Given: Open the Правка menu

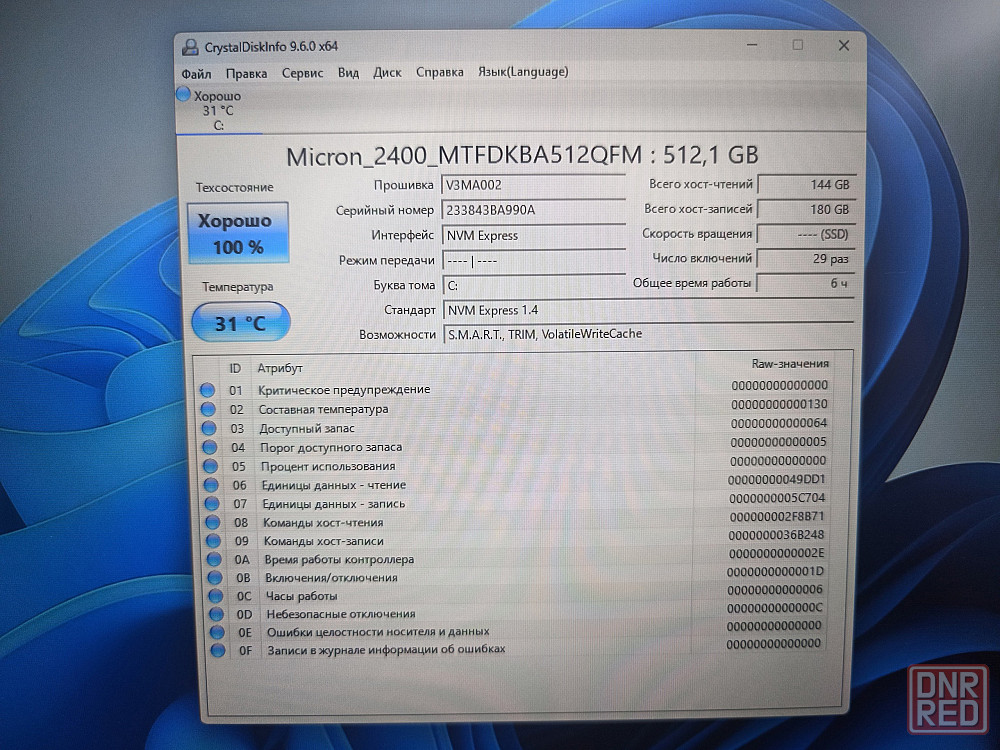Looking at the screenshot, I should pyautogui.click(x=246, y=73).
